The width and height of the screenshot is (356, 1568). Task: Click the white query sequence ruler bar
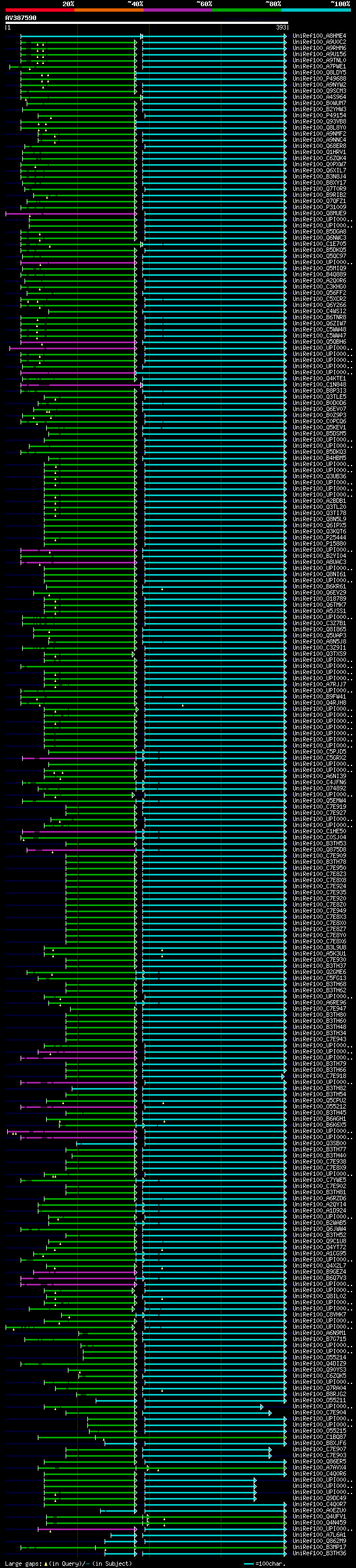pos(147,22)
